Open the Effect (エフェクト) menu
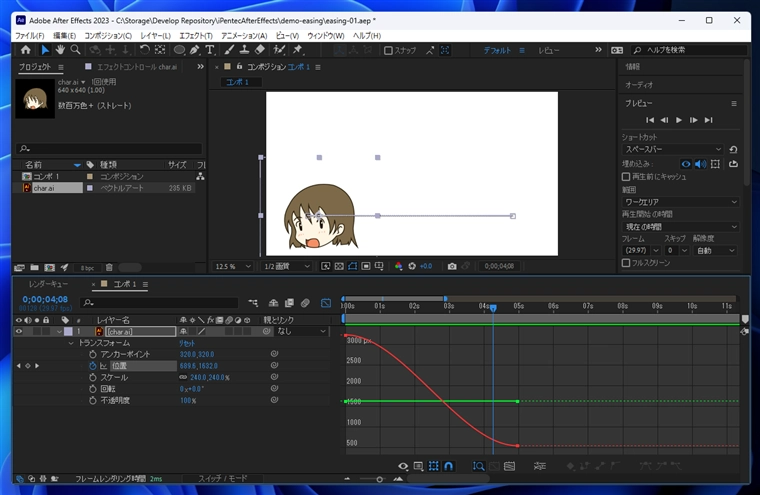760x495 pixels. (196, 36)
